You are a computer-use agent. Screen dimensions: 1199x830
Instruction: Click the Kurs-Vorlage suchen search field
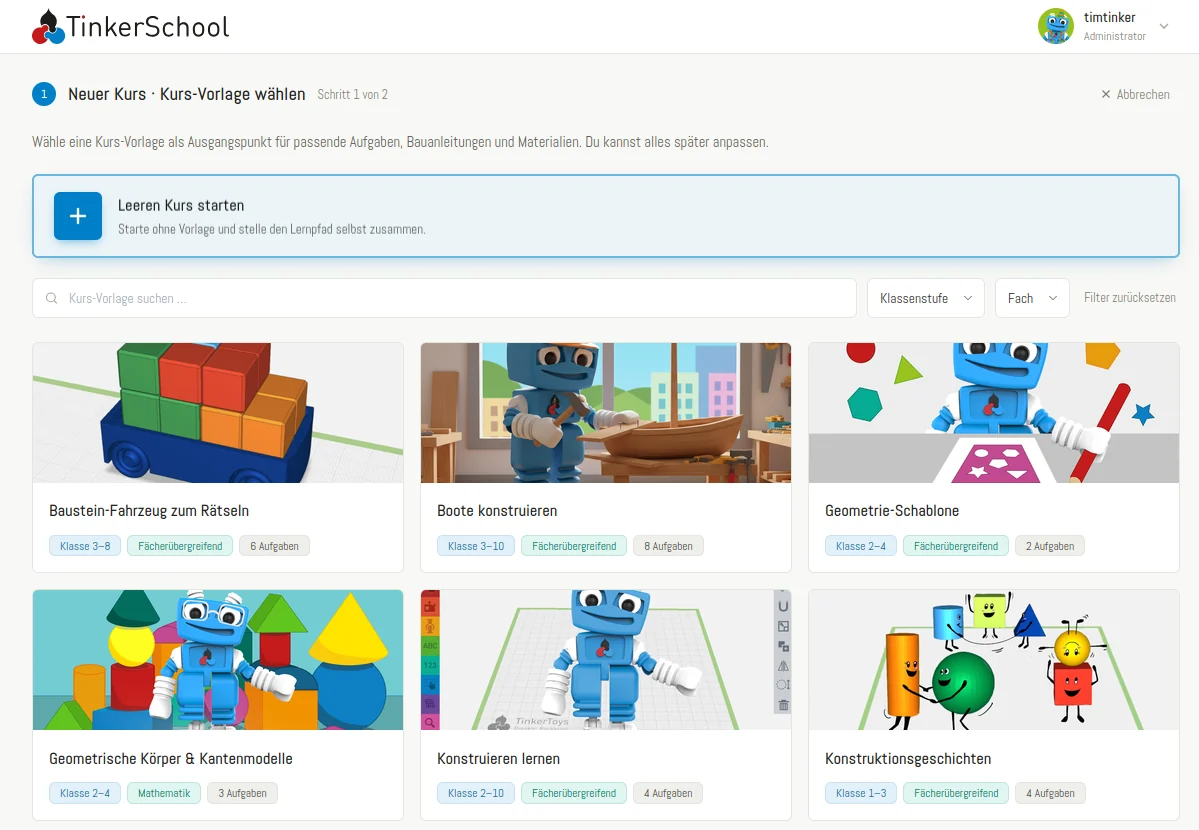[444, 298]
